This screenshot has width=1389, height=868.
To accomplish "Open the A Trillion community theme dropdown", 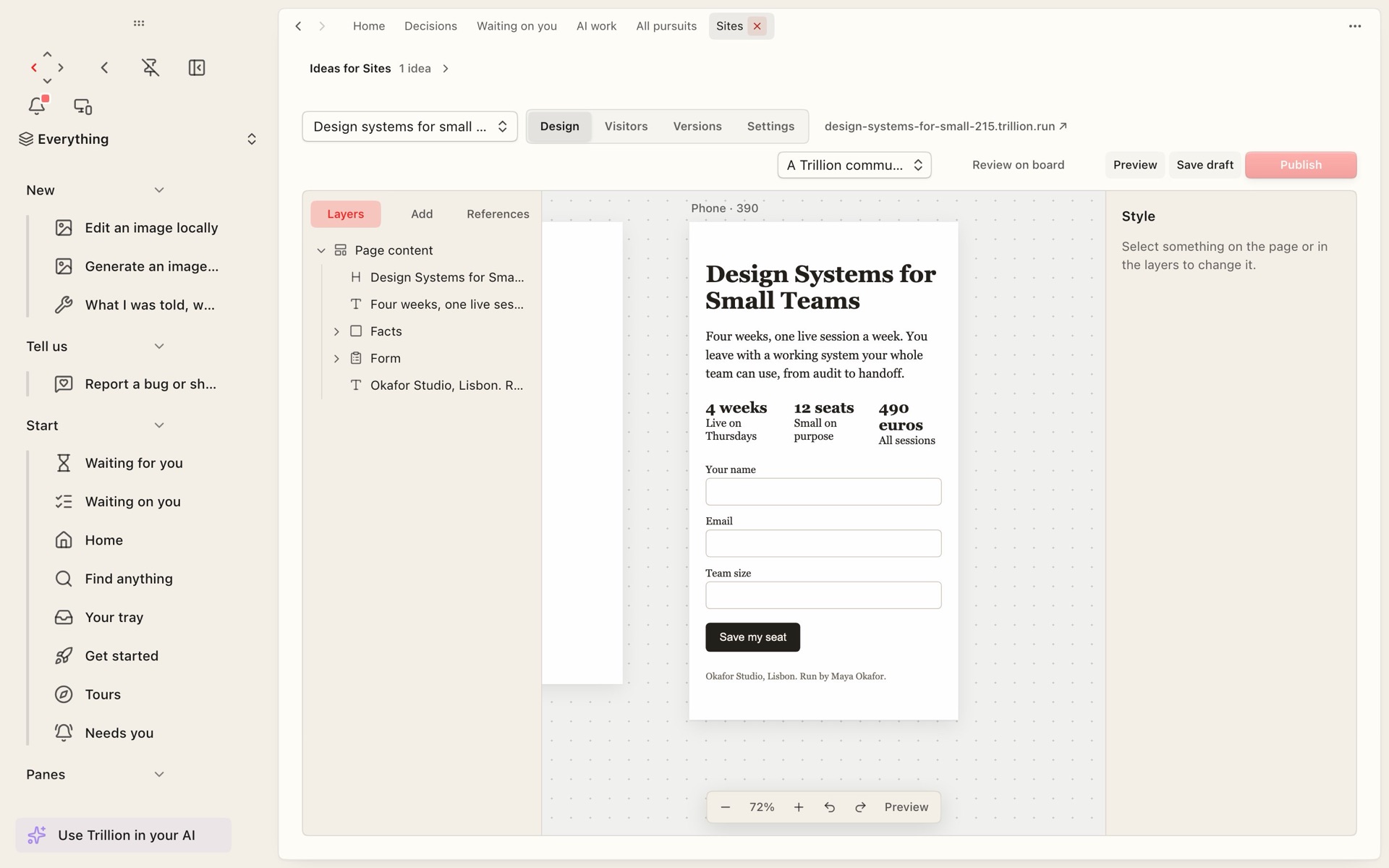I will [x=854, y=165].
